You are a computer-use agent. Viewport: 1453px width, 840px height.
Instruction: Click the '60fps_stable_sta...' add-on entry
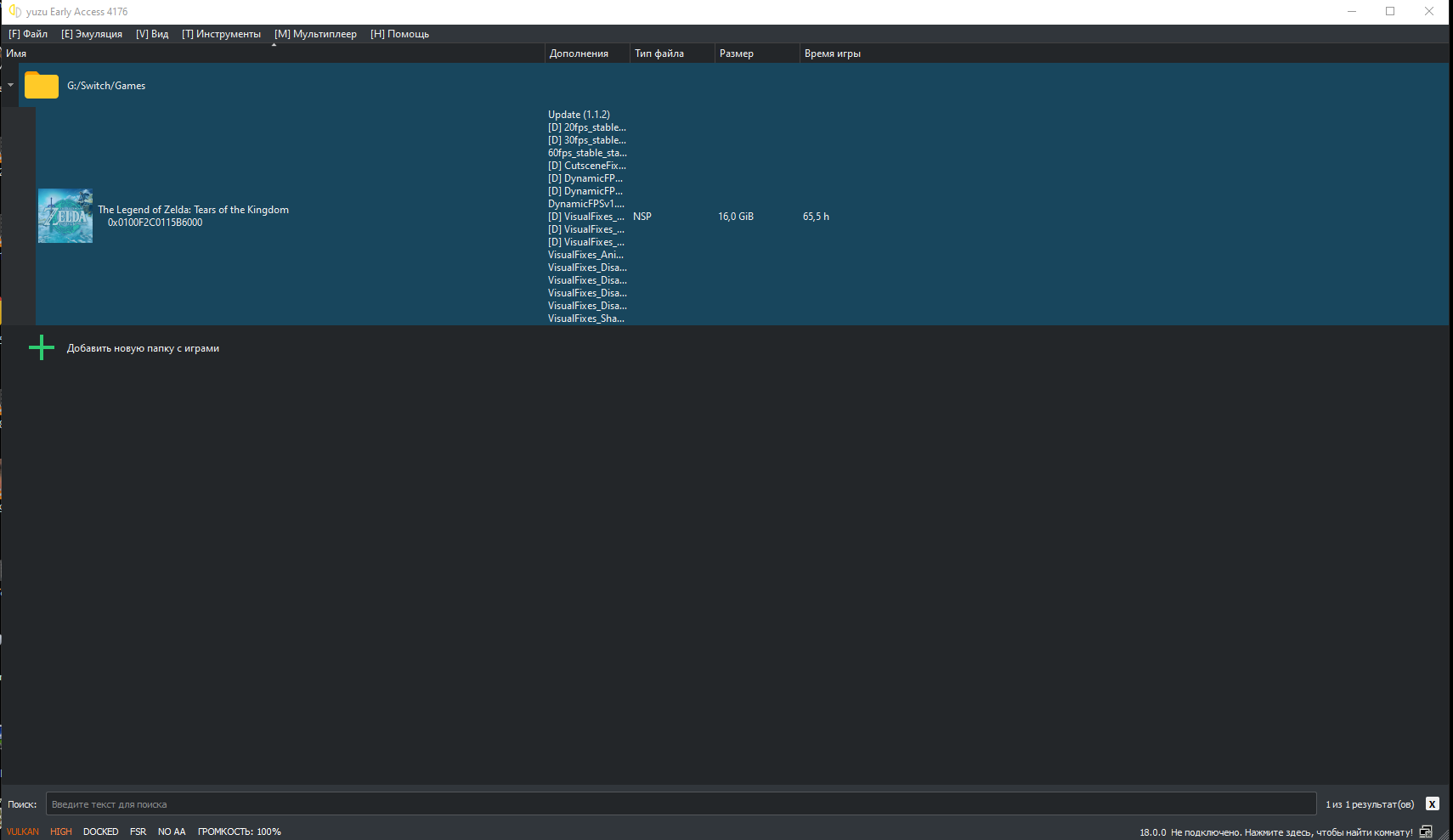587,153
